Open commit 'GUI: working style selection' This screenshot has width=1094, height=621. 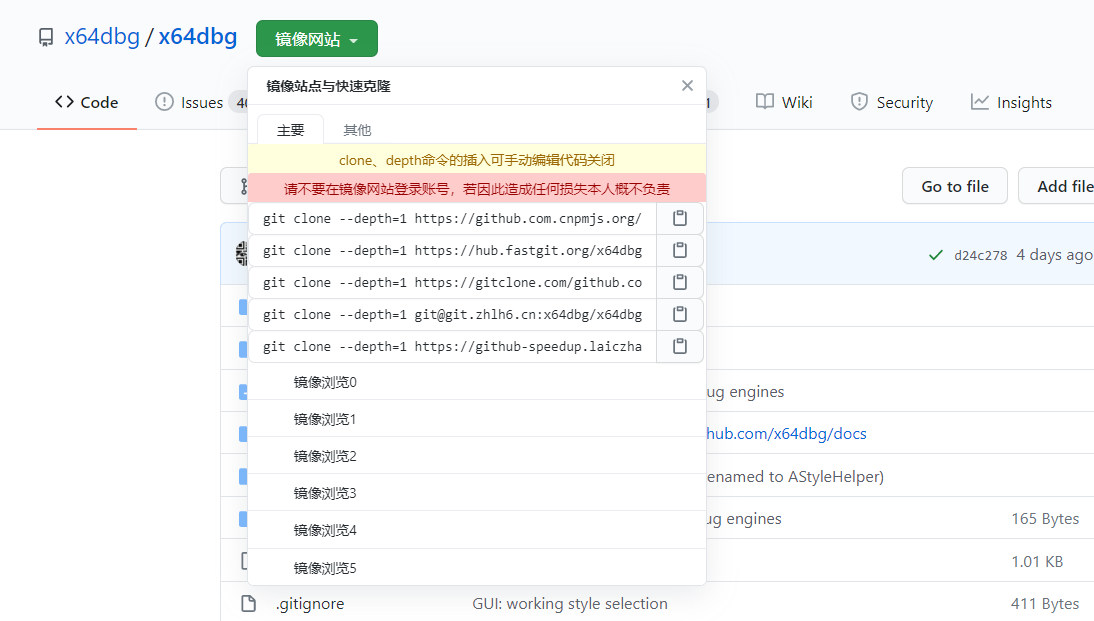[x=569, y=604]
